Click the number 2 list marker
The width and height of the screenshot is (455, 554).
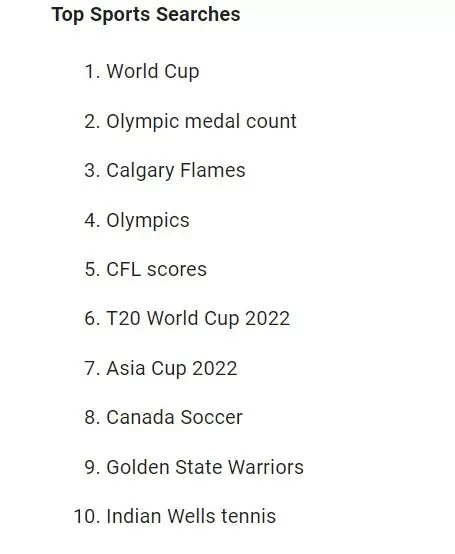pyautogui.click(x=93, y=121)
